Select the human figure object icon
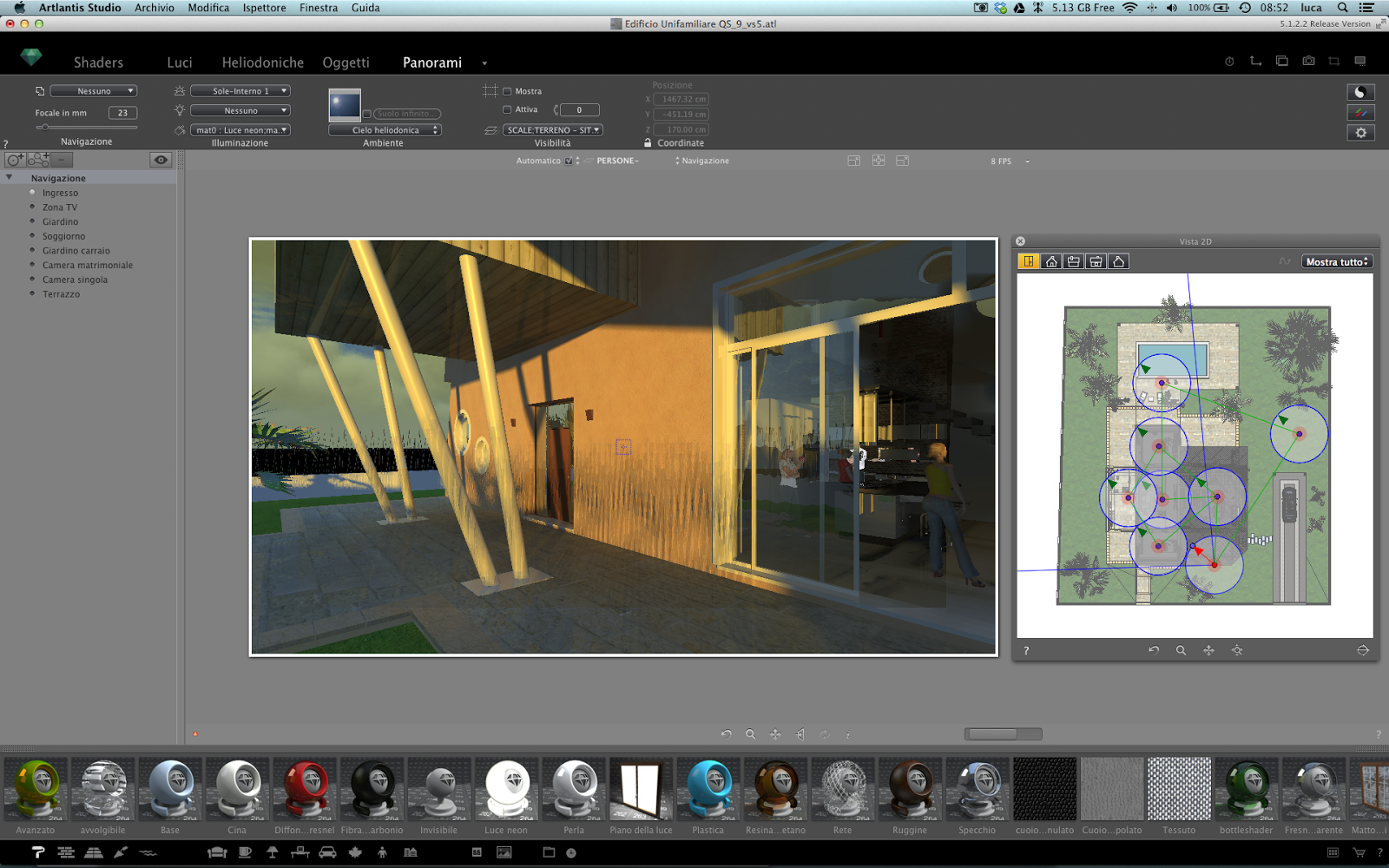 click(383, 852)
